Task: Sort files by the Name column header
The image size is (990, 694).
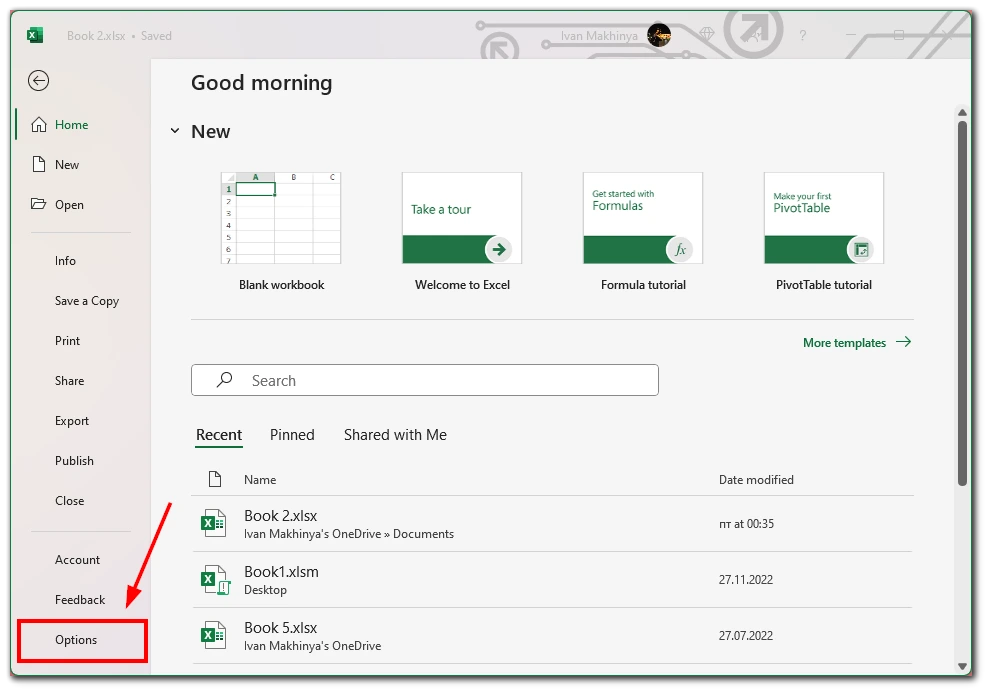Action: click(x=260, y=480)
